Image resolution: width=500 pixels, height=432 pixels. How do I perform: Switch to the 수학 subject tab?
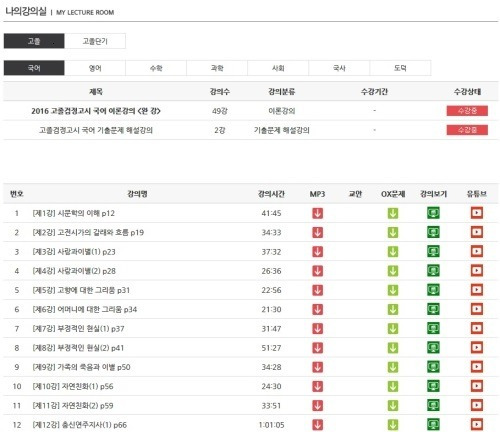pyautogui.click(x=156, y=68)
